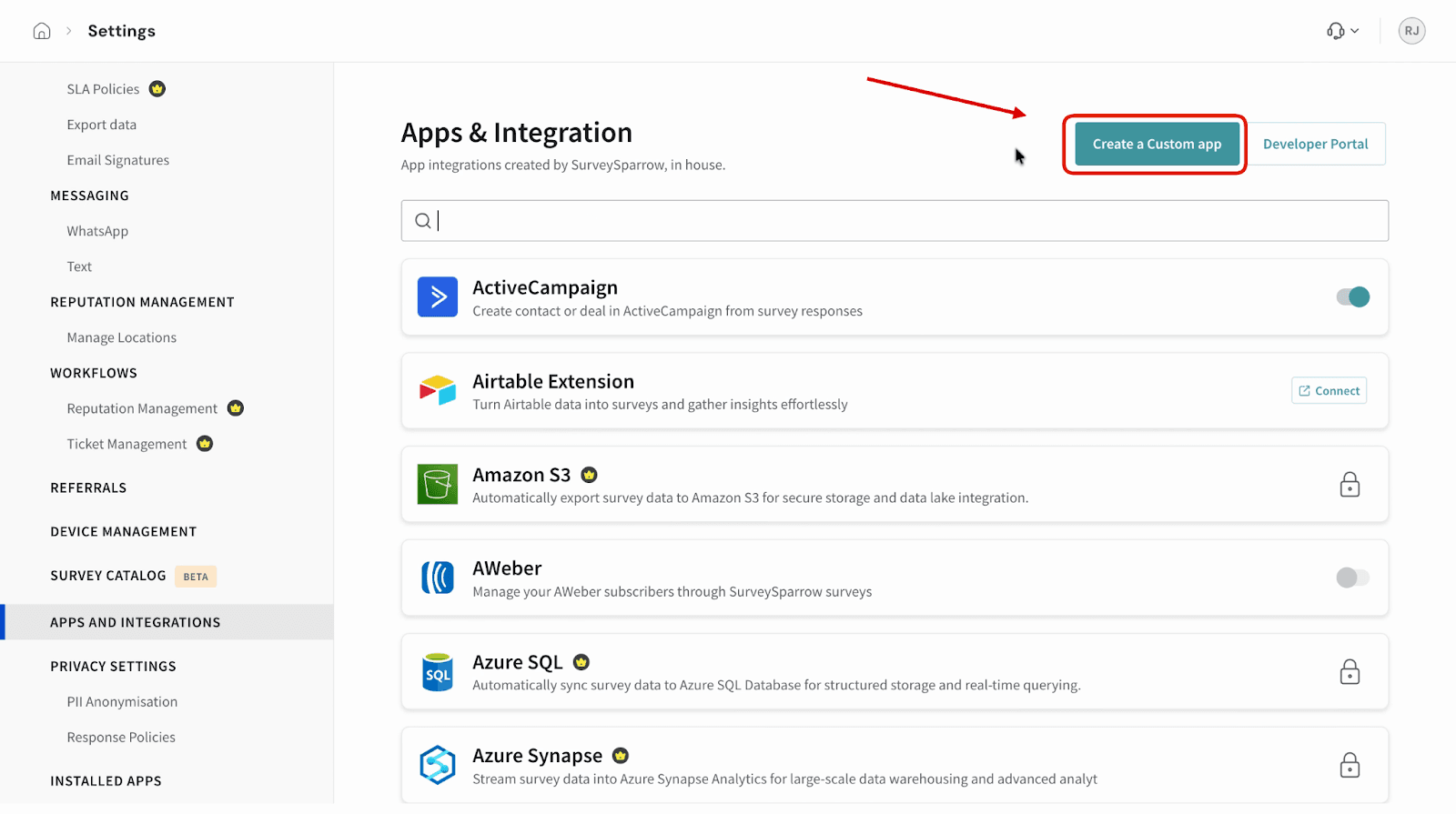Open Referrals section
Screen dimensions: 1456x814
(x=88, y=488)
